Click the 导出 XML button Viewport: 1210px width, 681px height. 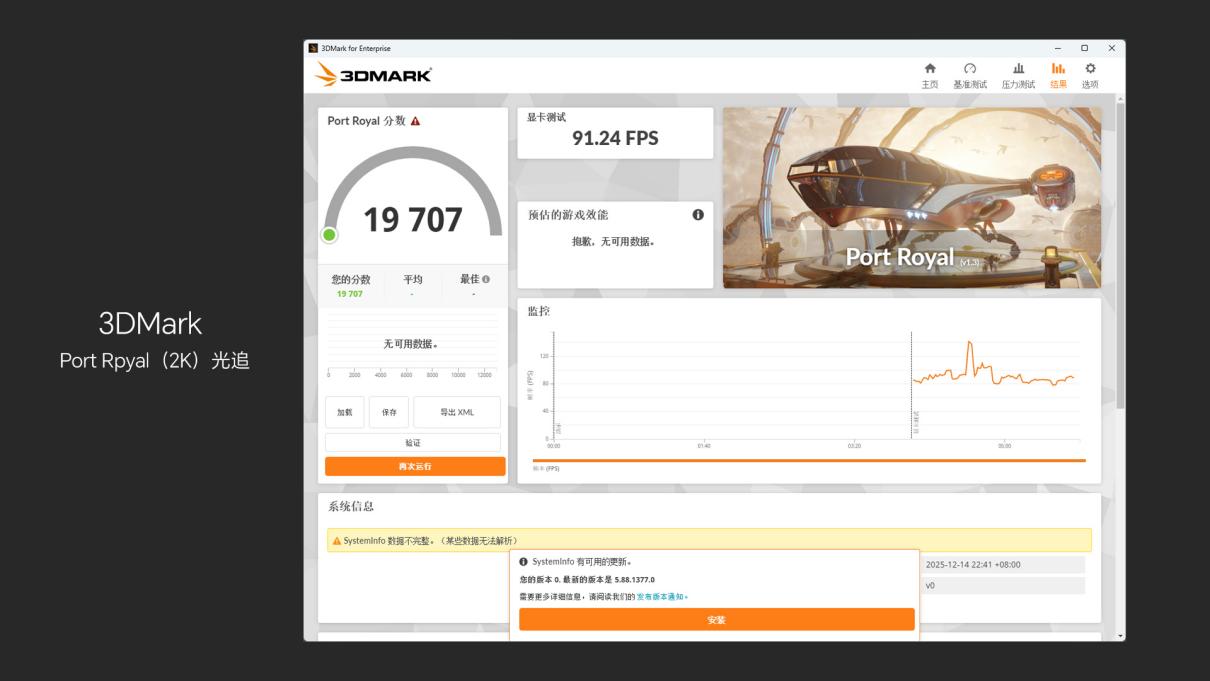click(457, 412)
